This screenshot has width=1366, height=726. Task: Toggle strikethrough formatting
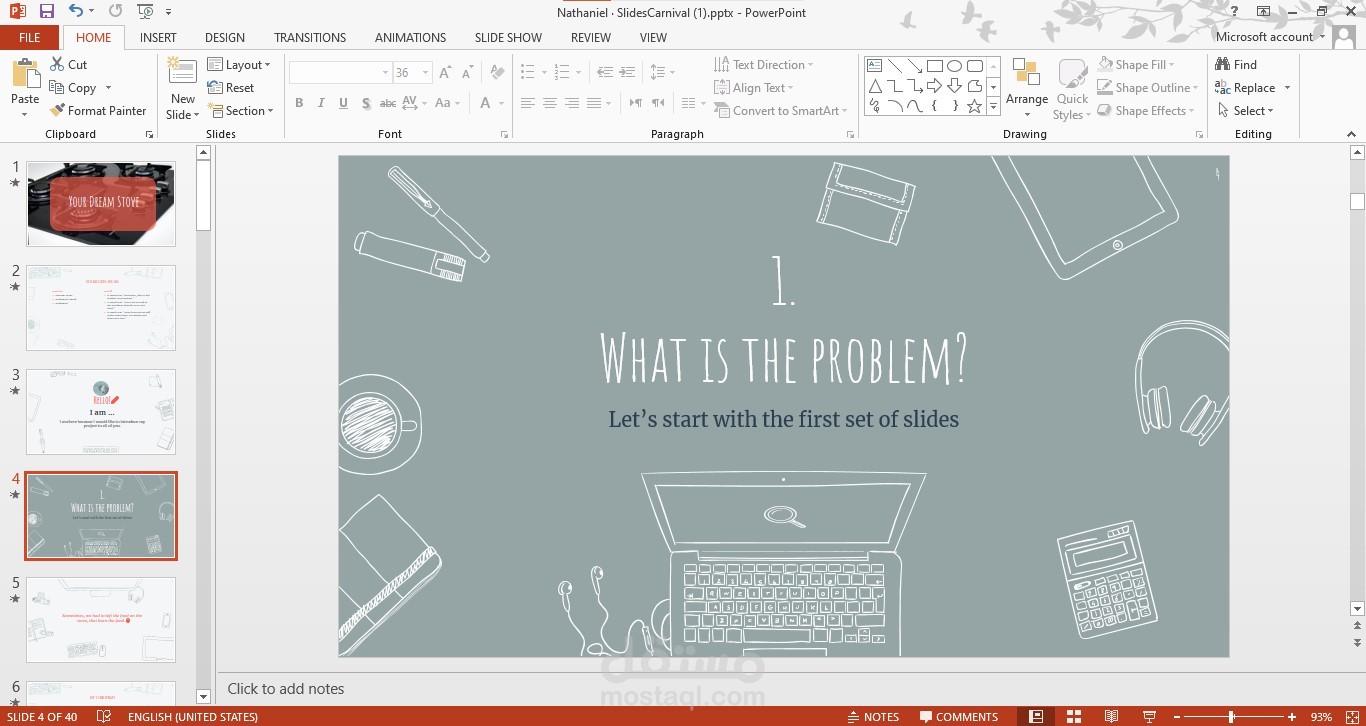tap(388, 103)
